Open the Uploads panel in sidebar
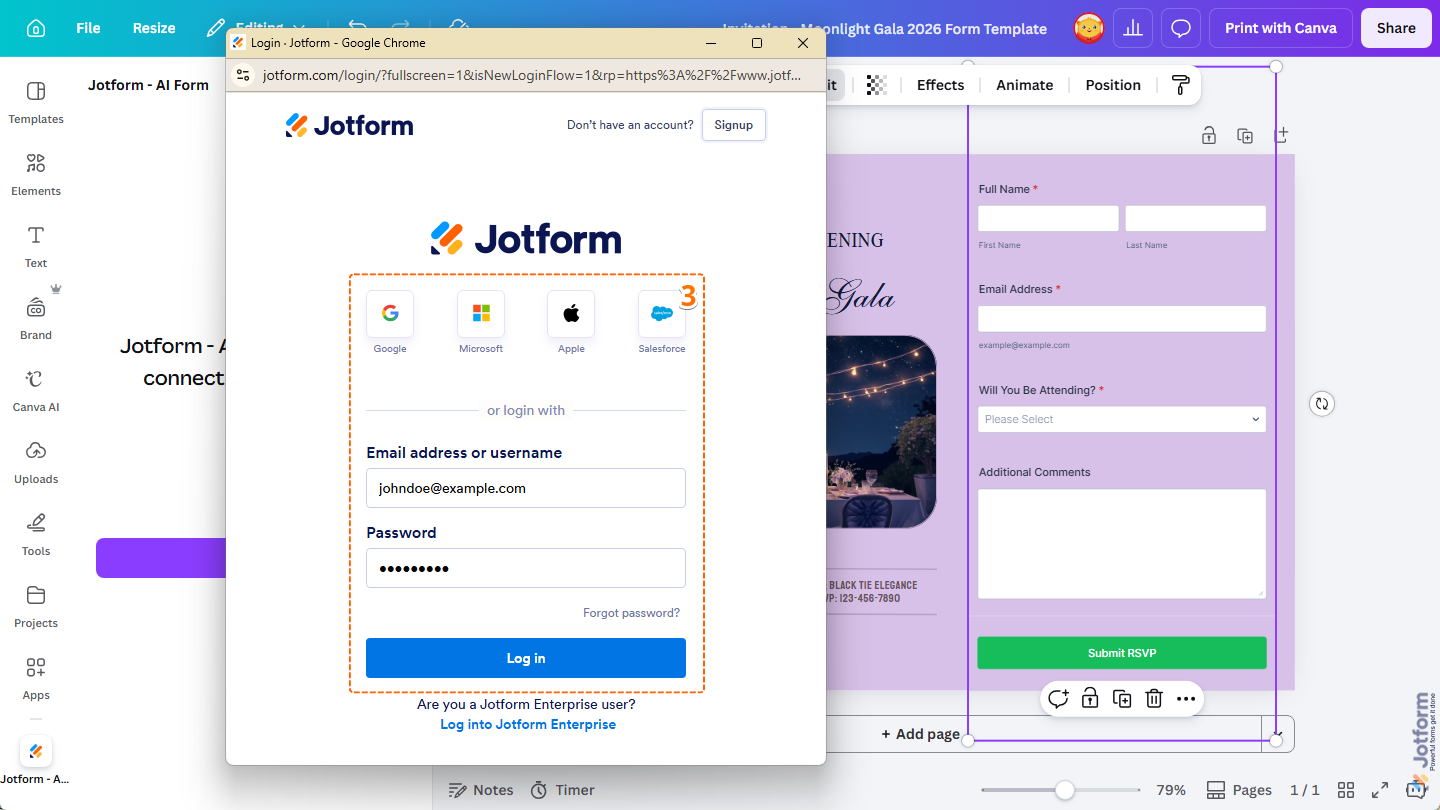 tap(36, 463)
